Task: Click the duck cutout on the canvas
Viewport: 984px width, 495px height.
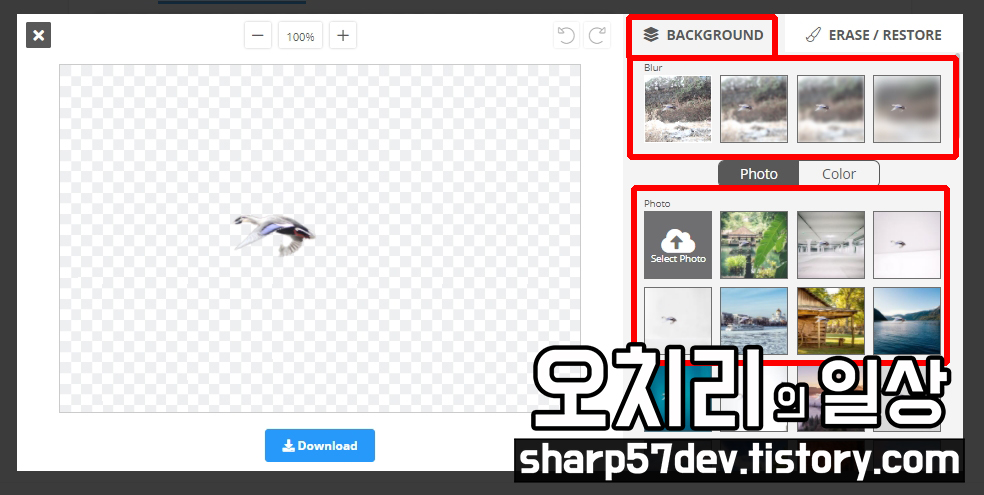Action: (274, 233)
